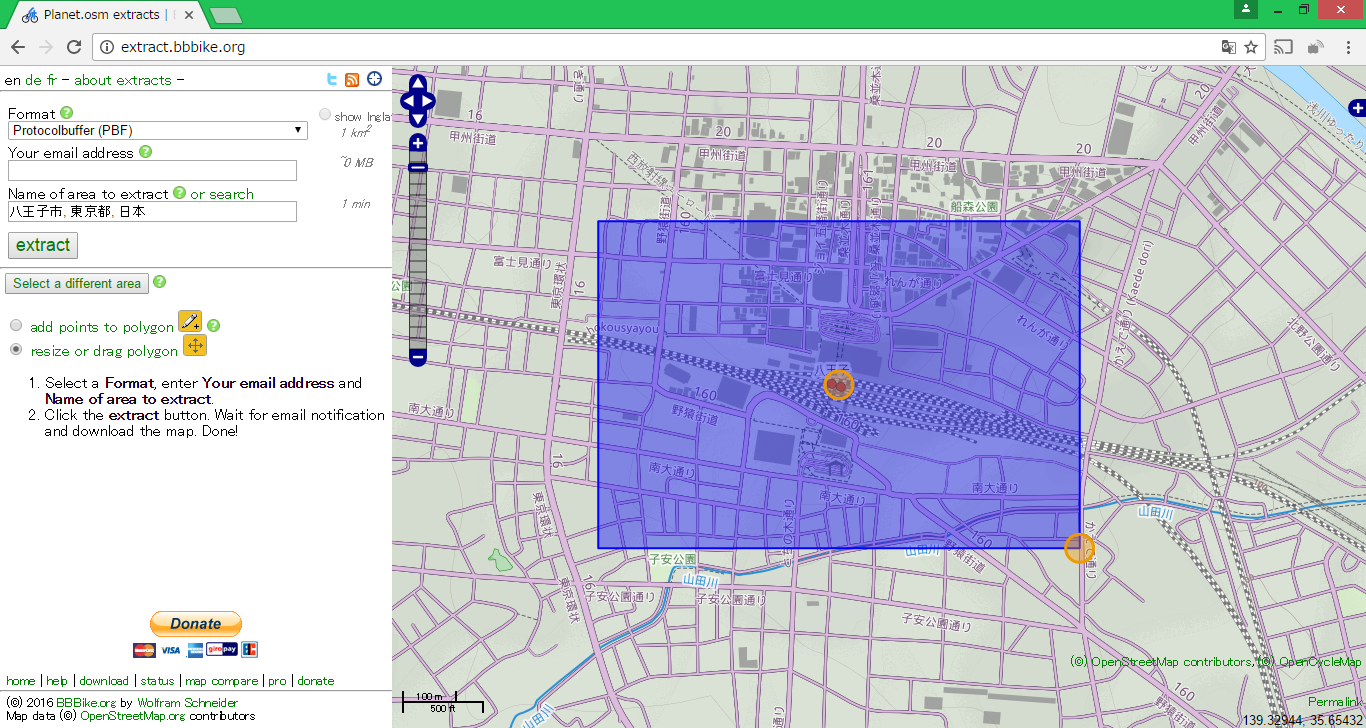Zoom in using the map plus button
The height and width of the screenshot is (728, 1366).
(x=417, y=143)
